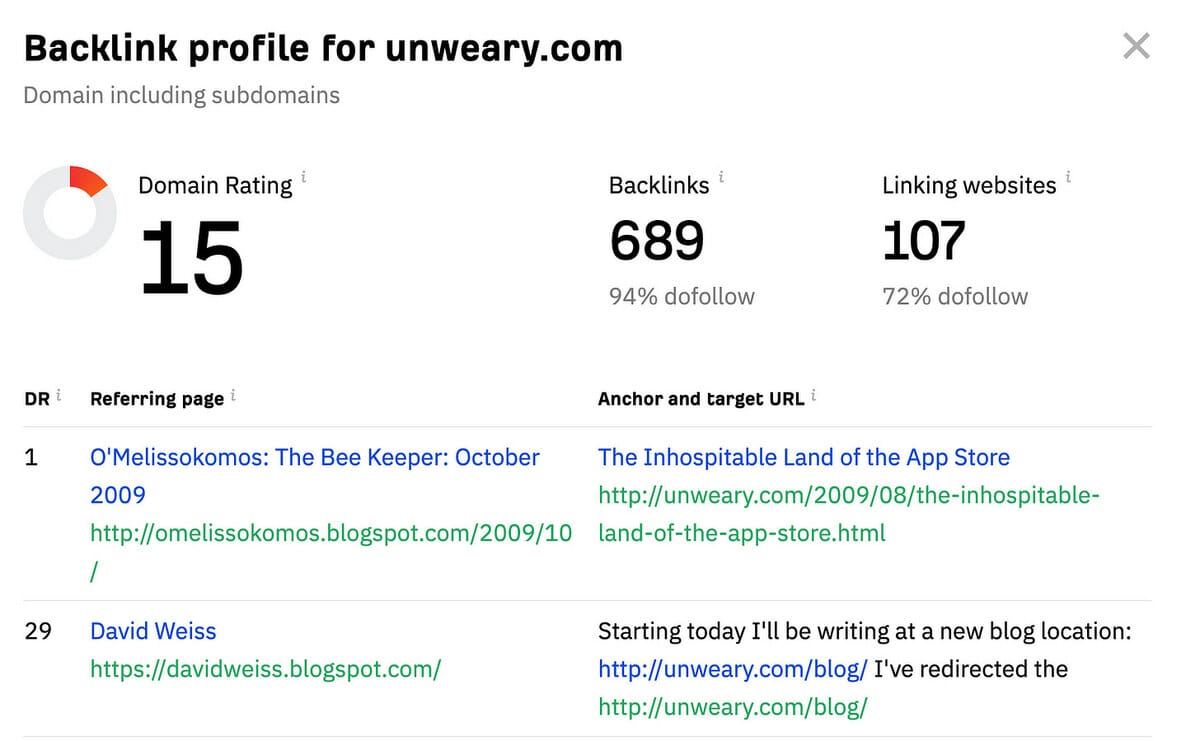This screenshot has height=741, width=1200.
Task: Click info icon next to Domain Rating
Action: tap(304, 178)
